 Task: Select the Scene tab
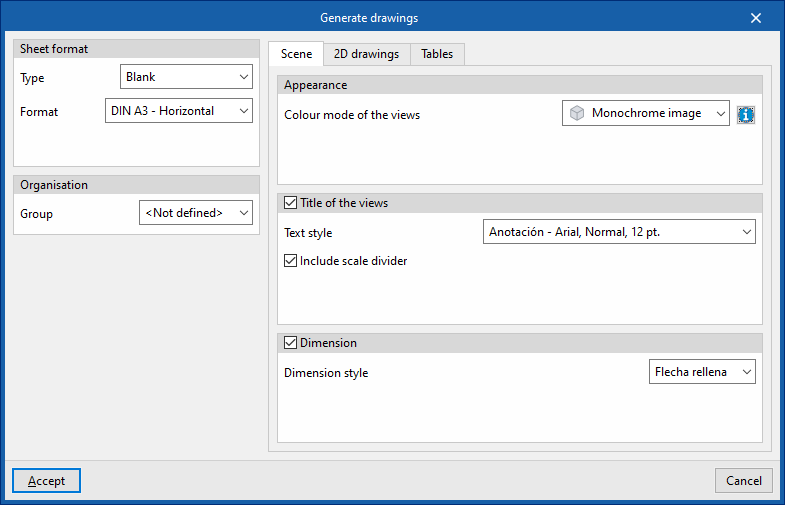click(x=296, y=54)
